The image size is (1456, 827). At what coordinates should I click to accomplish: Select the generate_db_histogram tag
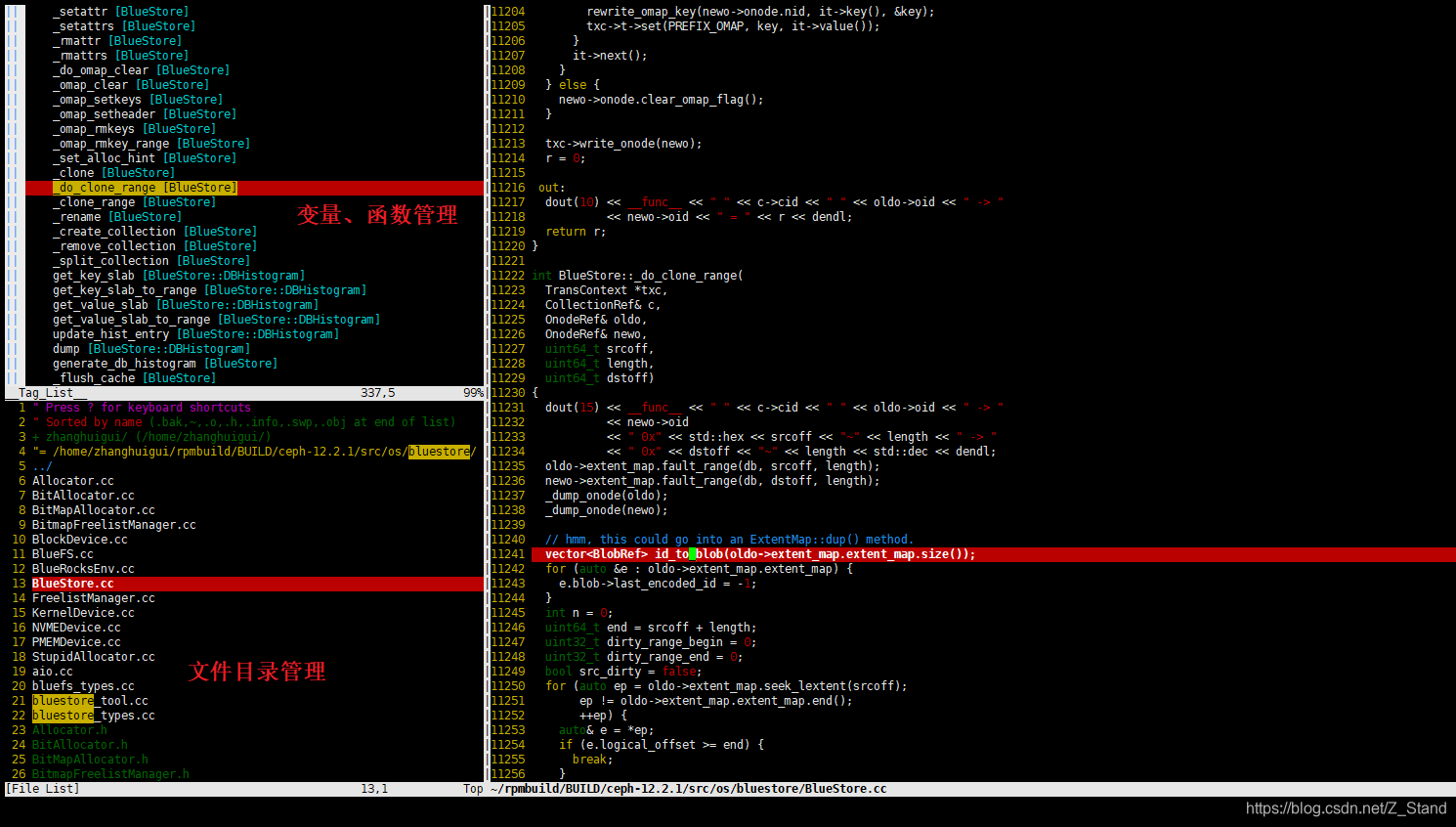point(165,364)
